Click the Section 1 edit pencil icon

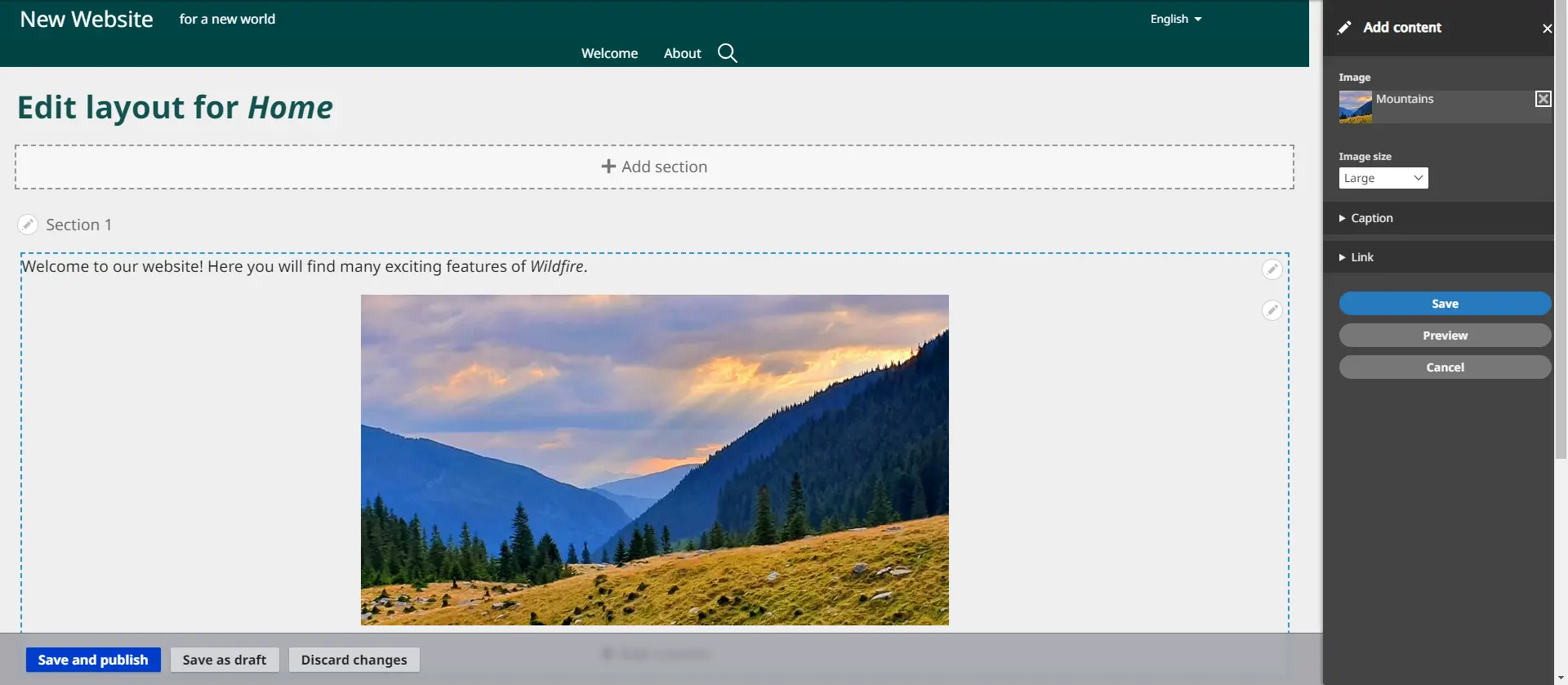coord(28,225)
